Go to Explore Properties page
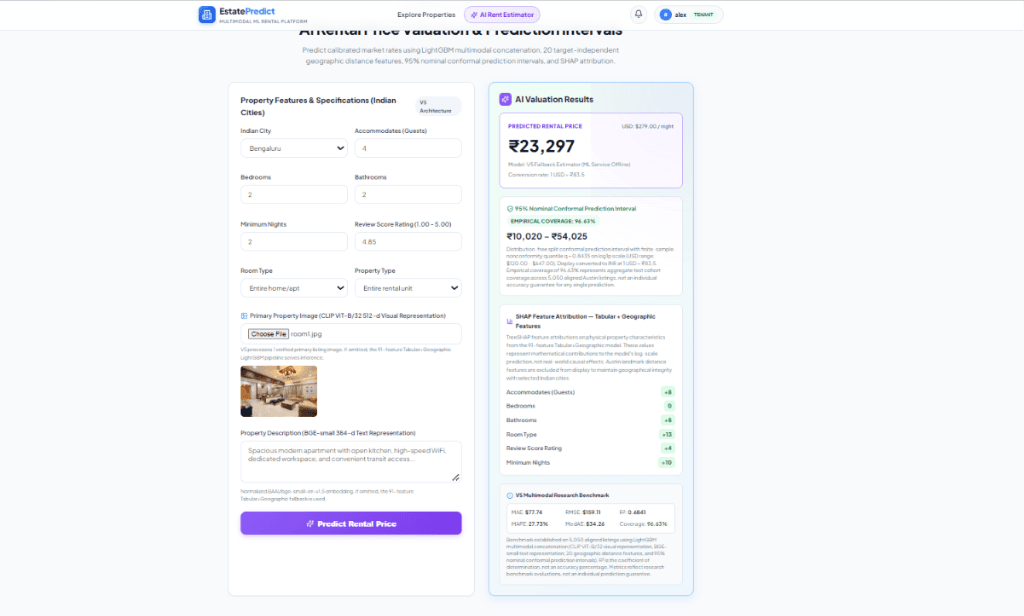Viewport: 1024px width, 616px height. (x=426, y=14)
